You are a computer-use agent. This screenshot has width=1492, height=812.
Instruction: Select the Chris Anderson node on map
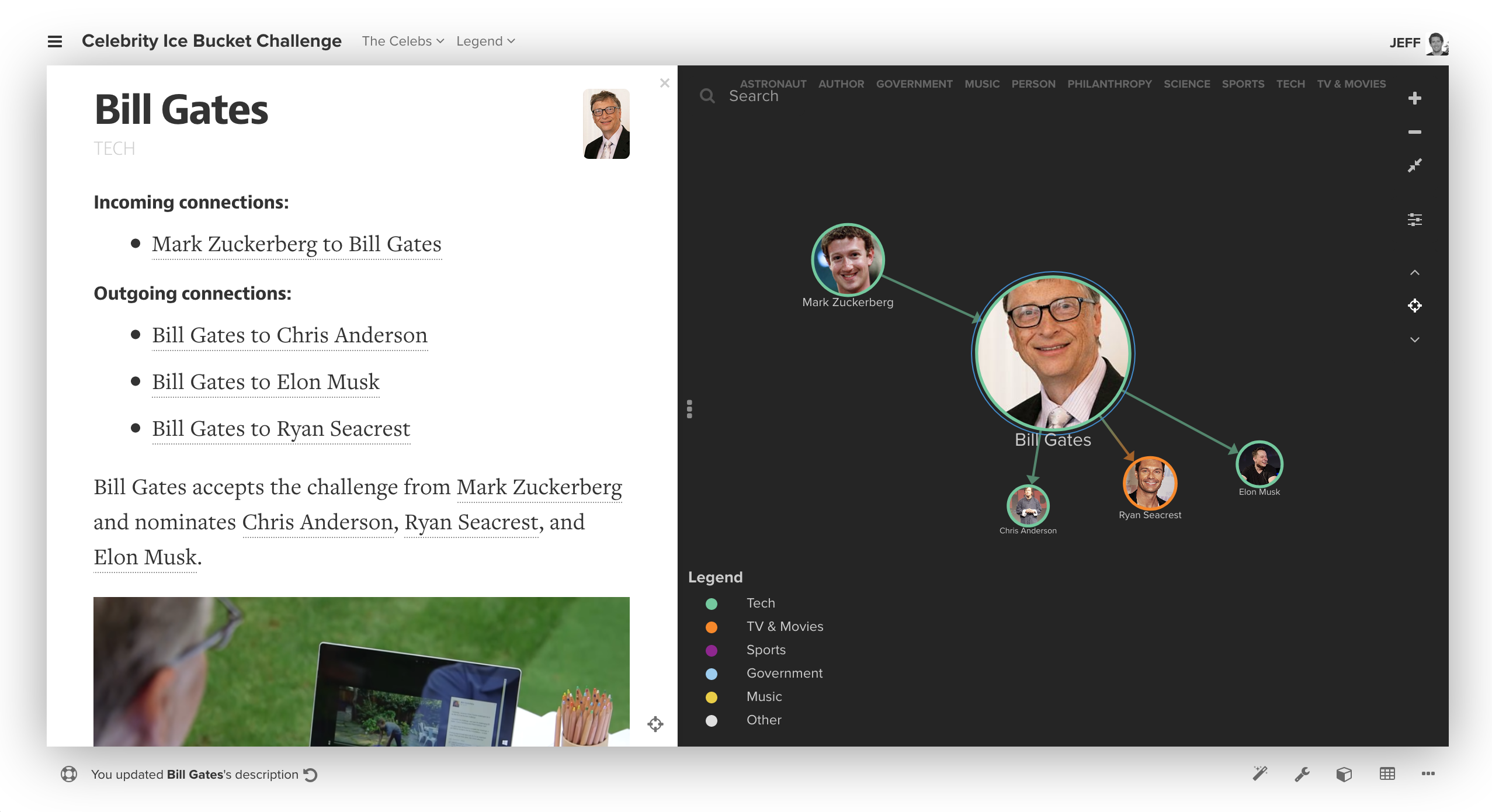click(x=1028, y=506)
